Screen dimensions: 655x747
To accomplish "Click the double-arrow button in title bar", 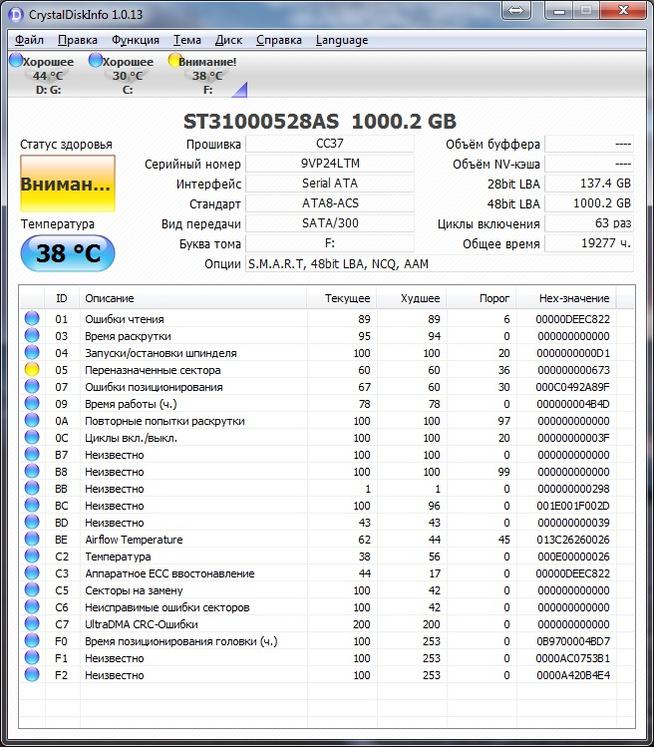I will [x=515, y=10].
